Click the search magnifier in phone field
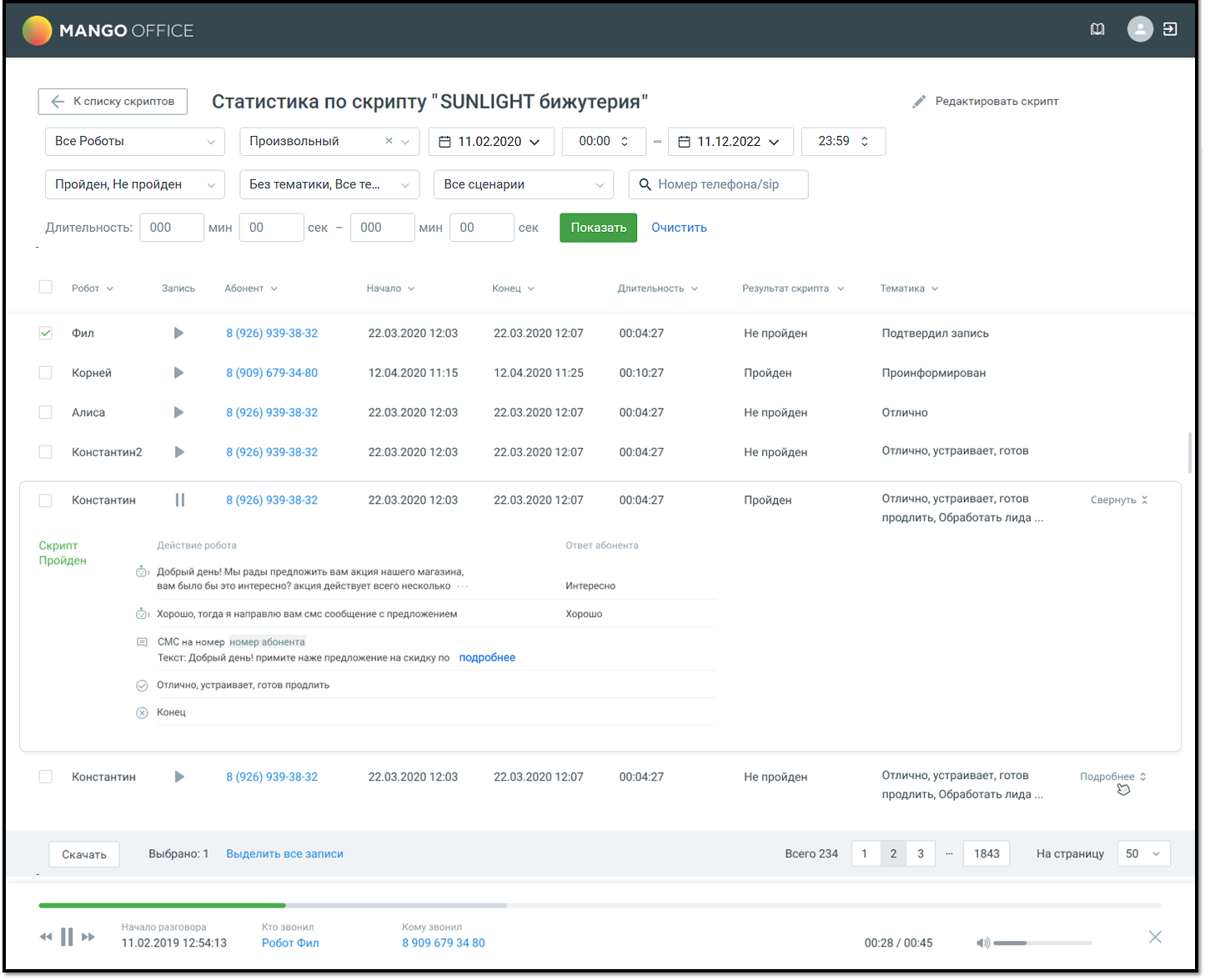This screenshot has width=1210, height=980. point(645,184)
